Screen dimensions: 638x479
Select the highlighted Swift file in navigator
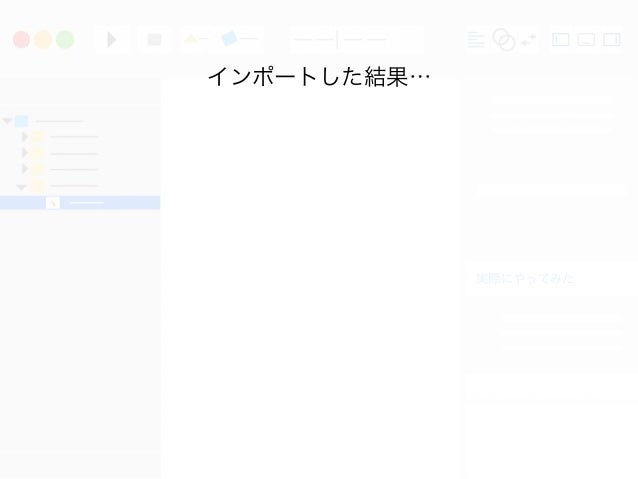(80, 203)
